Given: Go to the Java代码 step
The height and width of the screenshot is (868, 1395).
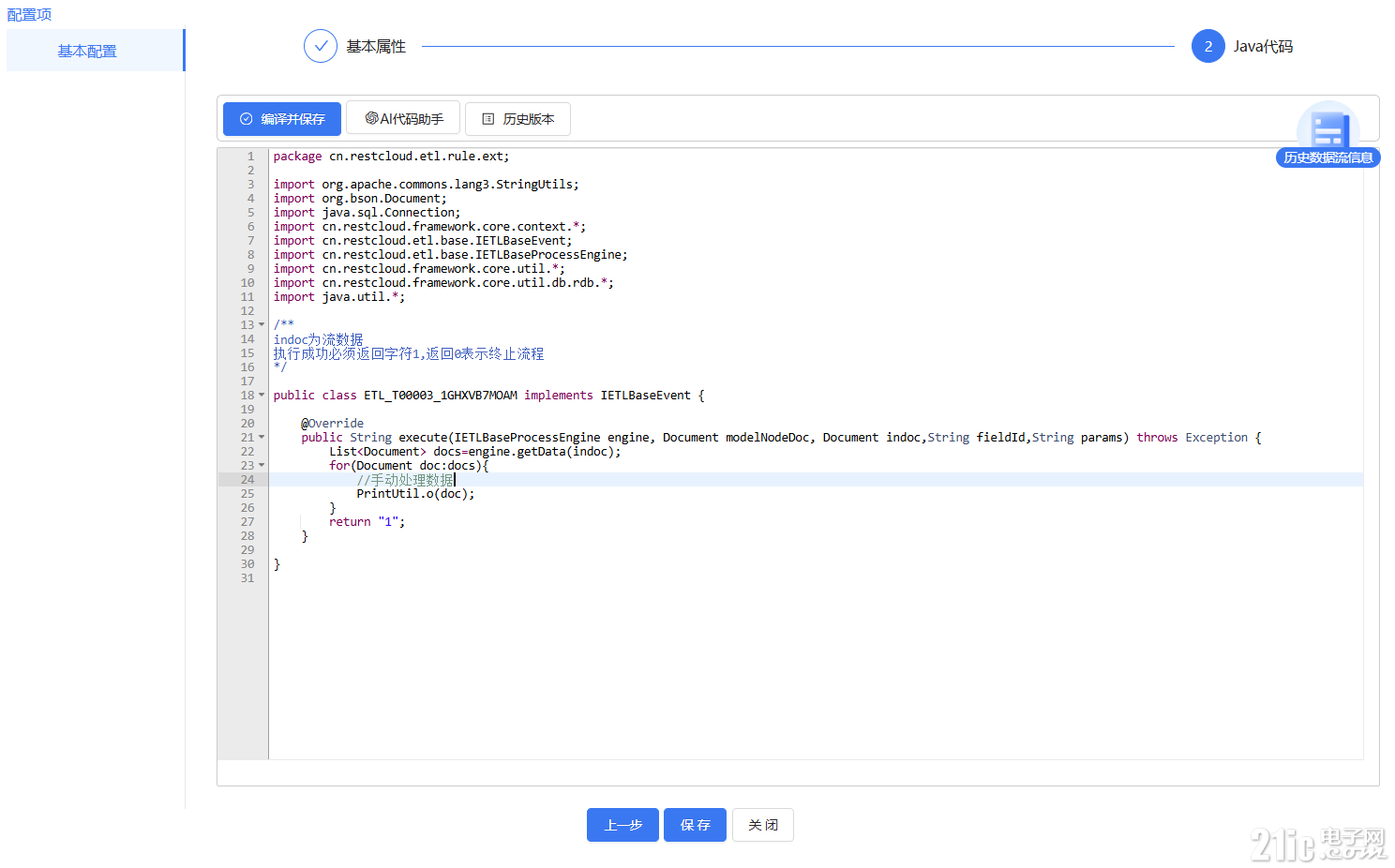Looking at the screenshot, I should click(1263, 46).
